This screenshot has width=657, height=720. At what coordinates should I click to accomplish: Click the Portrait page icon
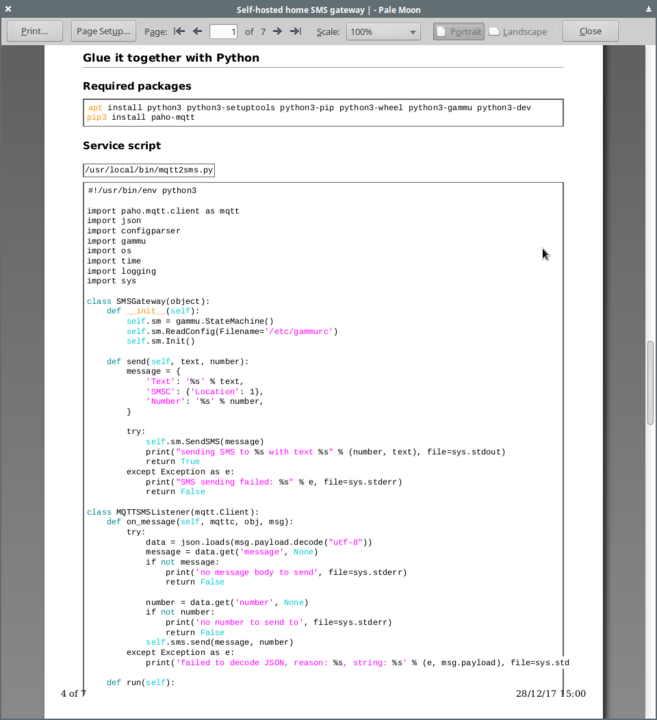pos(442,31)
